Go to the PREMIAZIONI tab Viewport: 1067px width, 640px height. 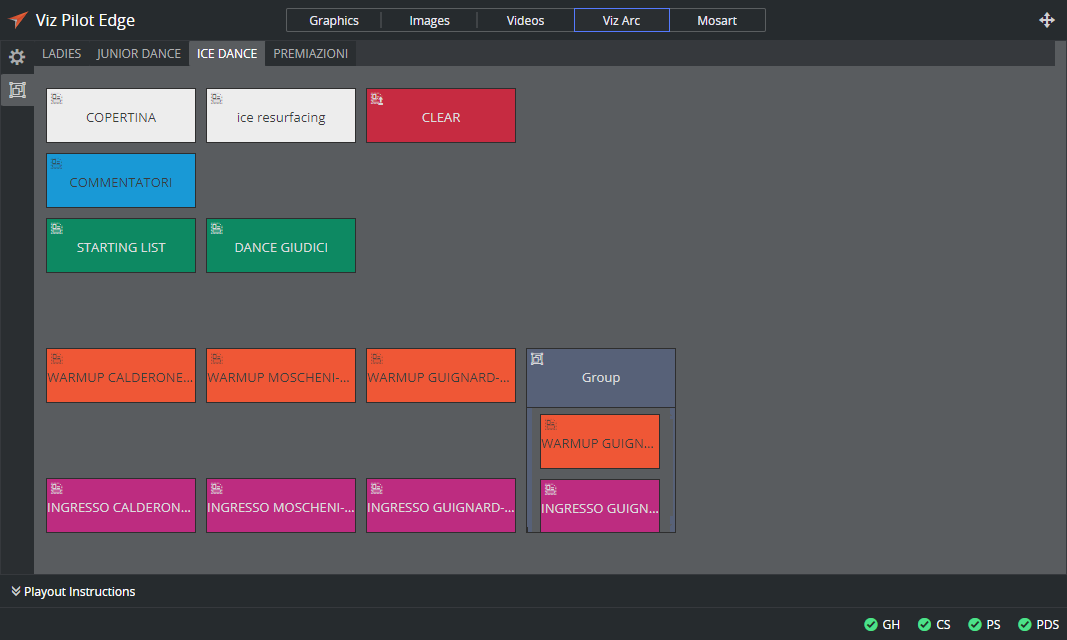310,54
